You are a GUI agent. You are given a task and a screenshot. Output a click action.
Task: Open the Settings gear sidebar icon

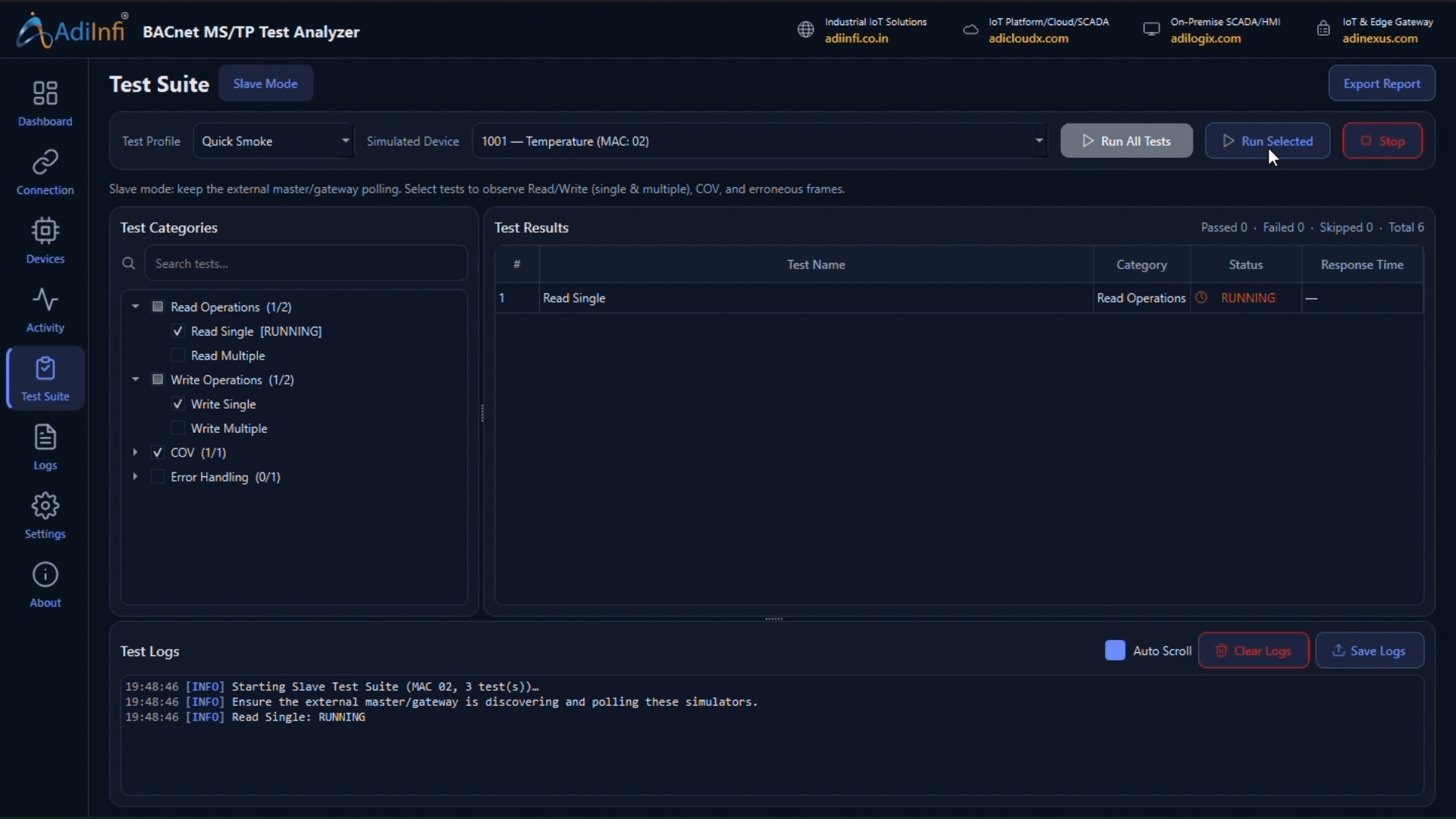coord(45,506)
